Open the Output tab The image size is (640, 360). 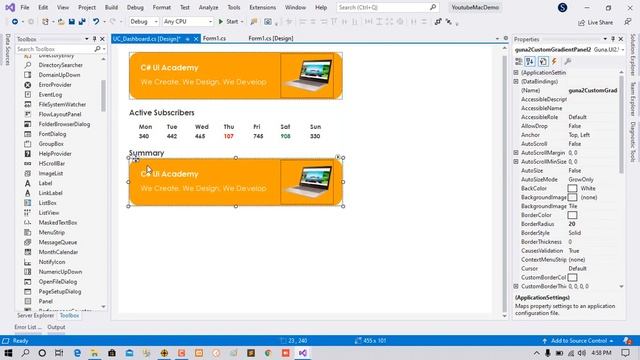(x=56, y=327)
